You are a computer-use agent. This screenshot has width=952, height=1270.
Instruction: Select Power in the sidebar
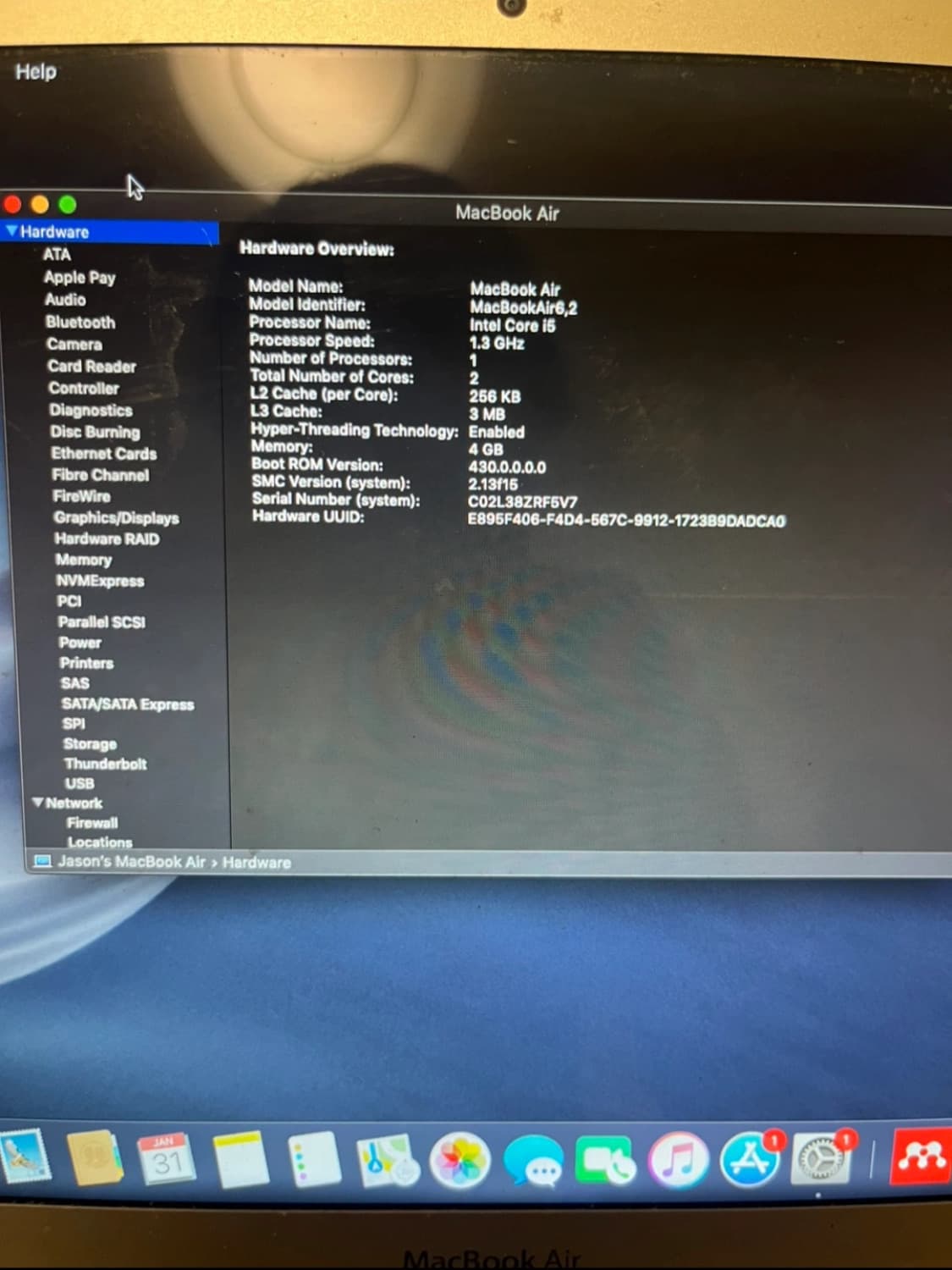80,642
